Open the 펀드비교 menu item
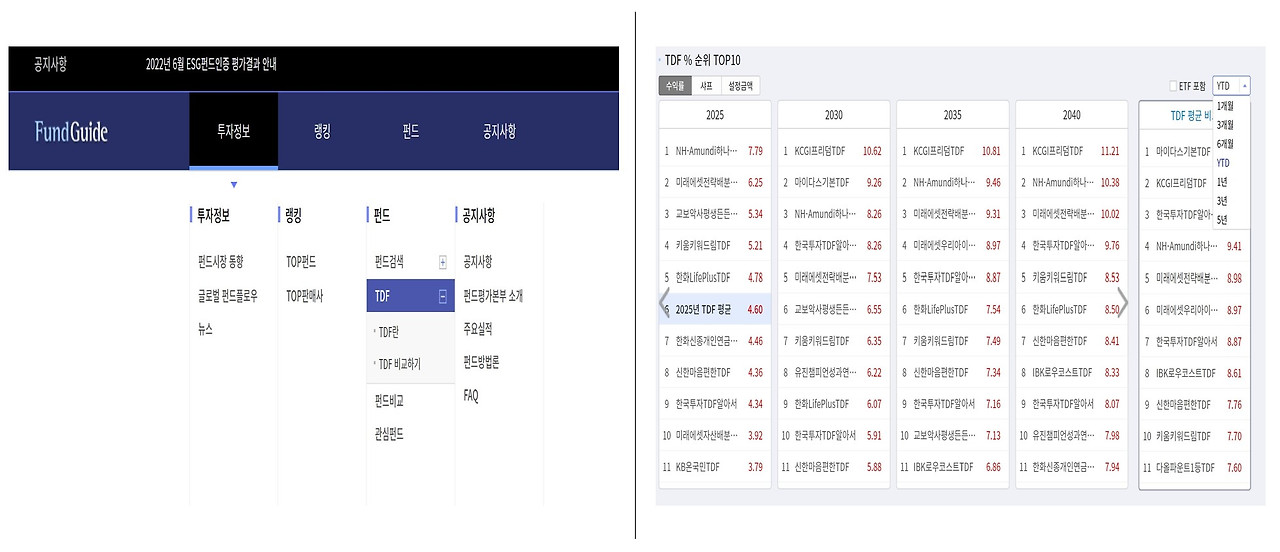The height and width of the screenshot is (552, 1280). click(x=389, y=401)
